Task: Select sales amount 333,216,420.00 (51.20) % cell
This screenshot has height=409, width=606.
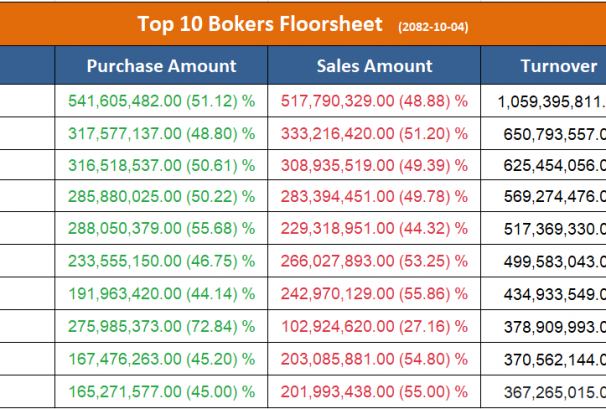Action: [374, 133]
